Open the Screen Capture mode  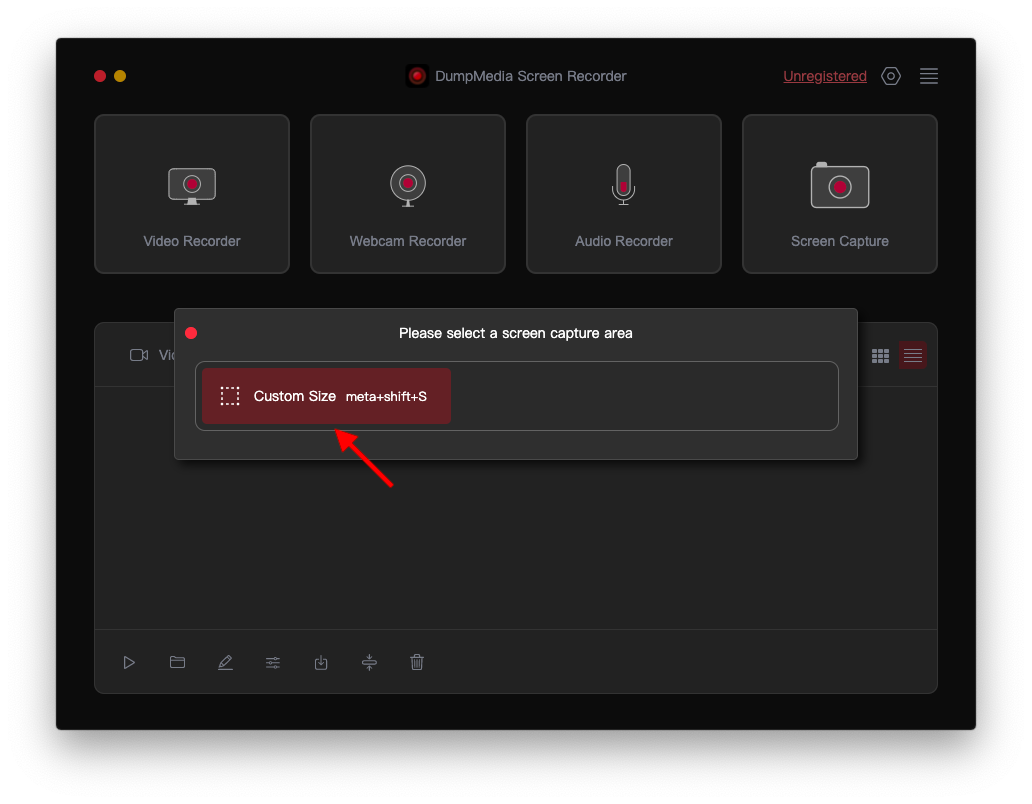[x=839, y=193]
